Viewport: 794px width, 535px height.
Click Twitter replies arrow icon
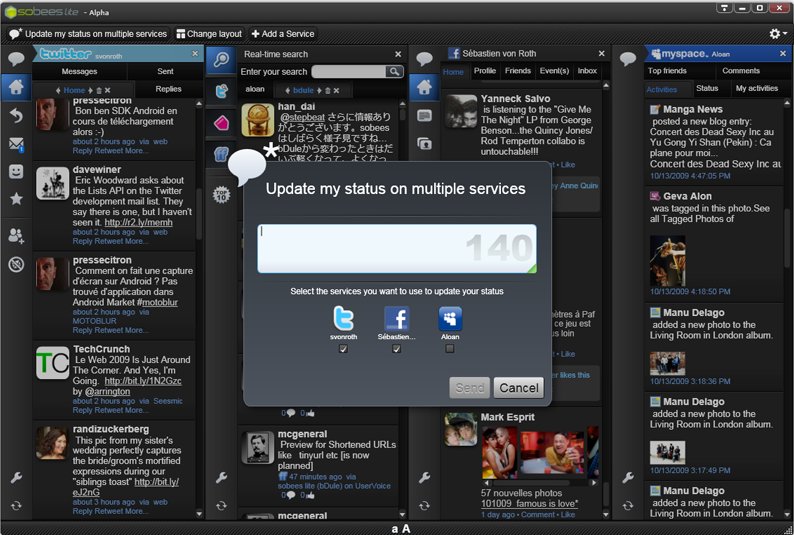(16, 116)
